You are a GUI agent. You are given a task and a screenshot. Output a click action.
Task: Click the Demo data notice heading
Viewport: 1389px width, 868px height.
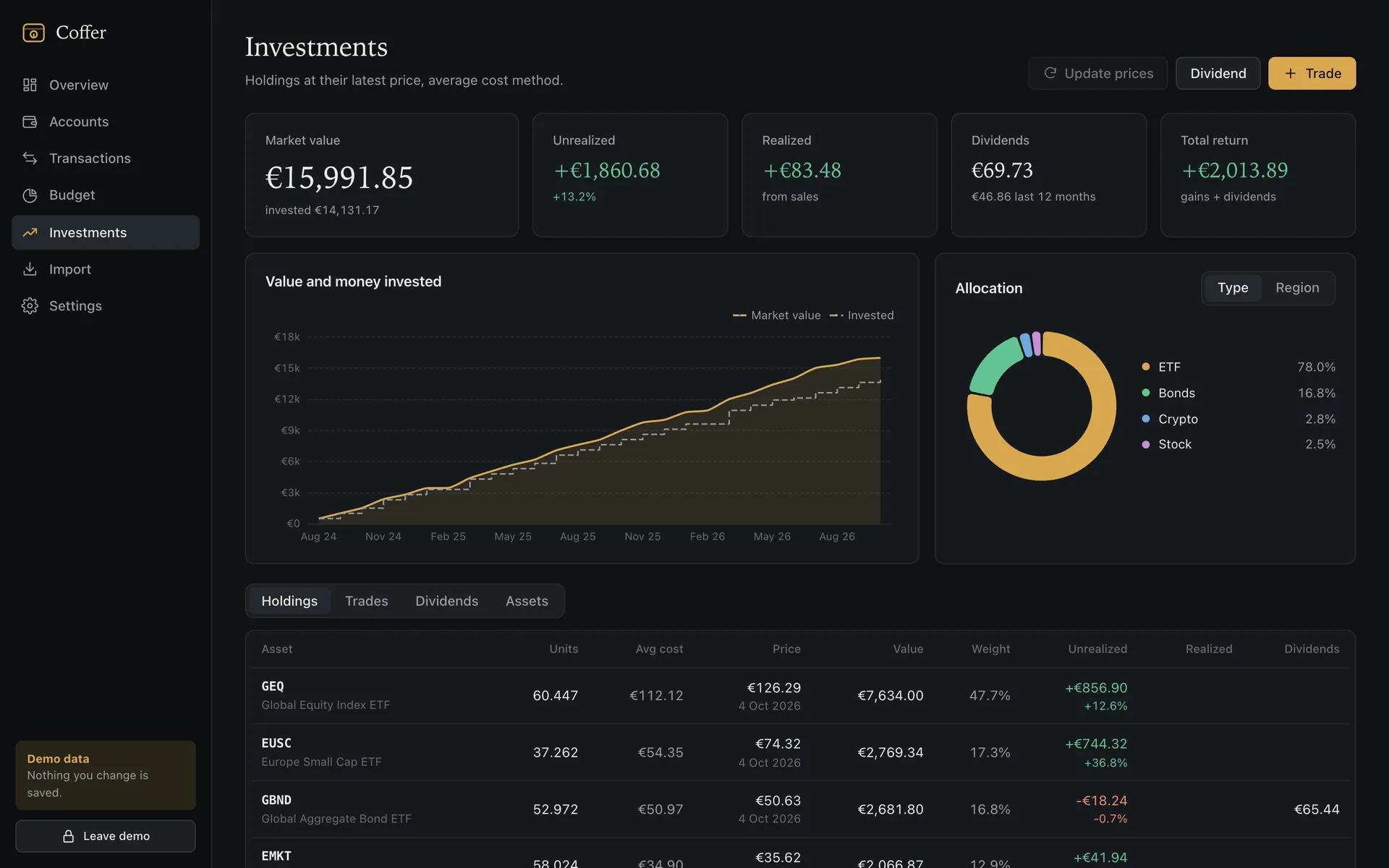click(58, 759)
